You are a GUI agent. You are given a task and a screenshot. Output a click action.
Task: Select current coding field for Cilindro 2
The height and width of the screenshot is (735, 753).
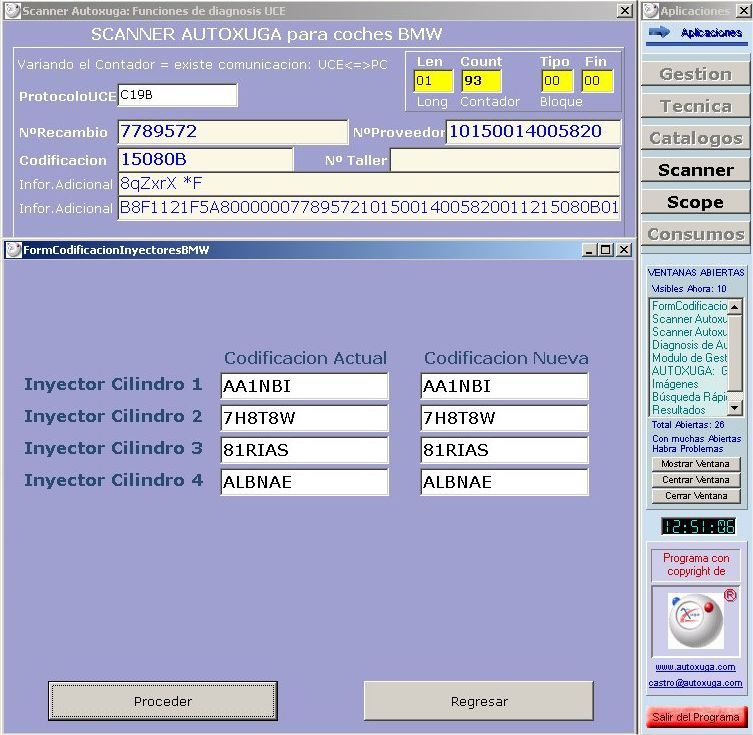[x=304, y=418]
